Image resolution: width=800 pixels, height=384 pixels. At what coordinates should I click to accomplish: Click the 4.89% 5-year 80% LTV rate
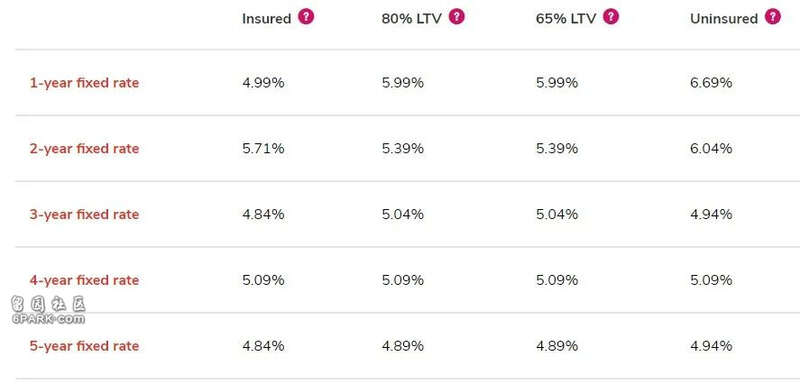click(403, 346)
